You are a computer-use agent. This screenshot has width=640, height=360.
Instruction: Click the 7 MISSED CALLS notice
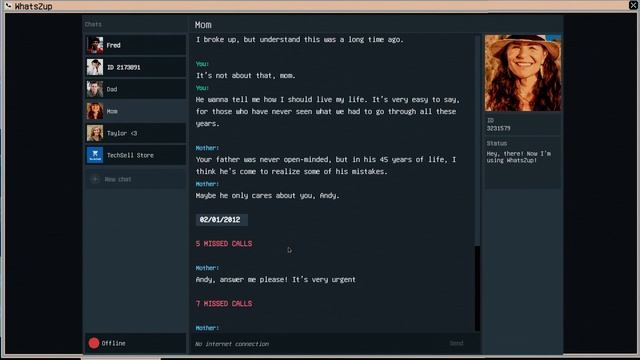(x=224, y=304)
